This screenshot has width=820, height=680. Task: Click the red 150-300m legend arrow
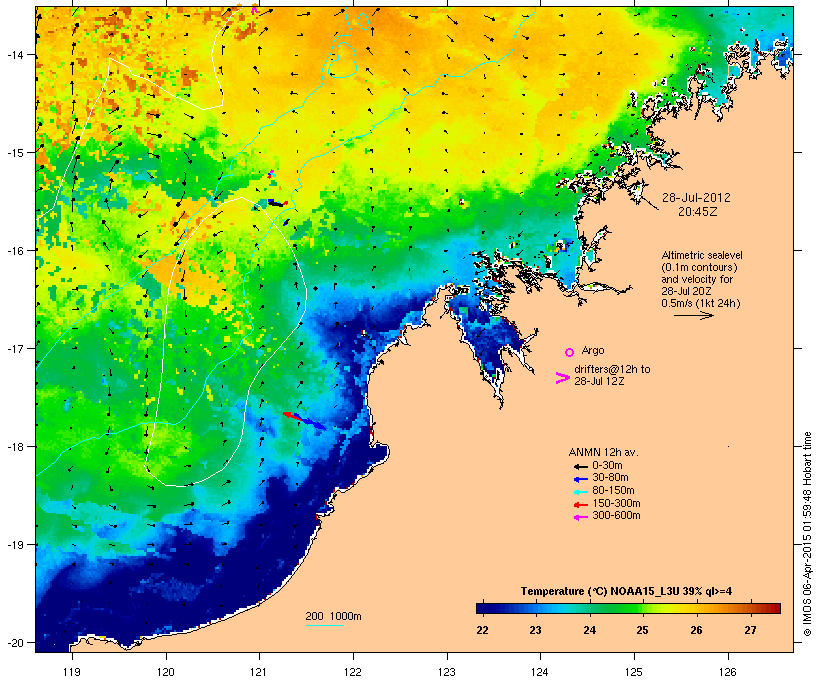580,504
